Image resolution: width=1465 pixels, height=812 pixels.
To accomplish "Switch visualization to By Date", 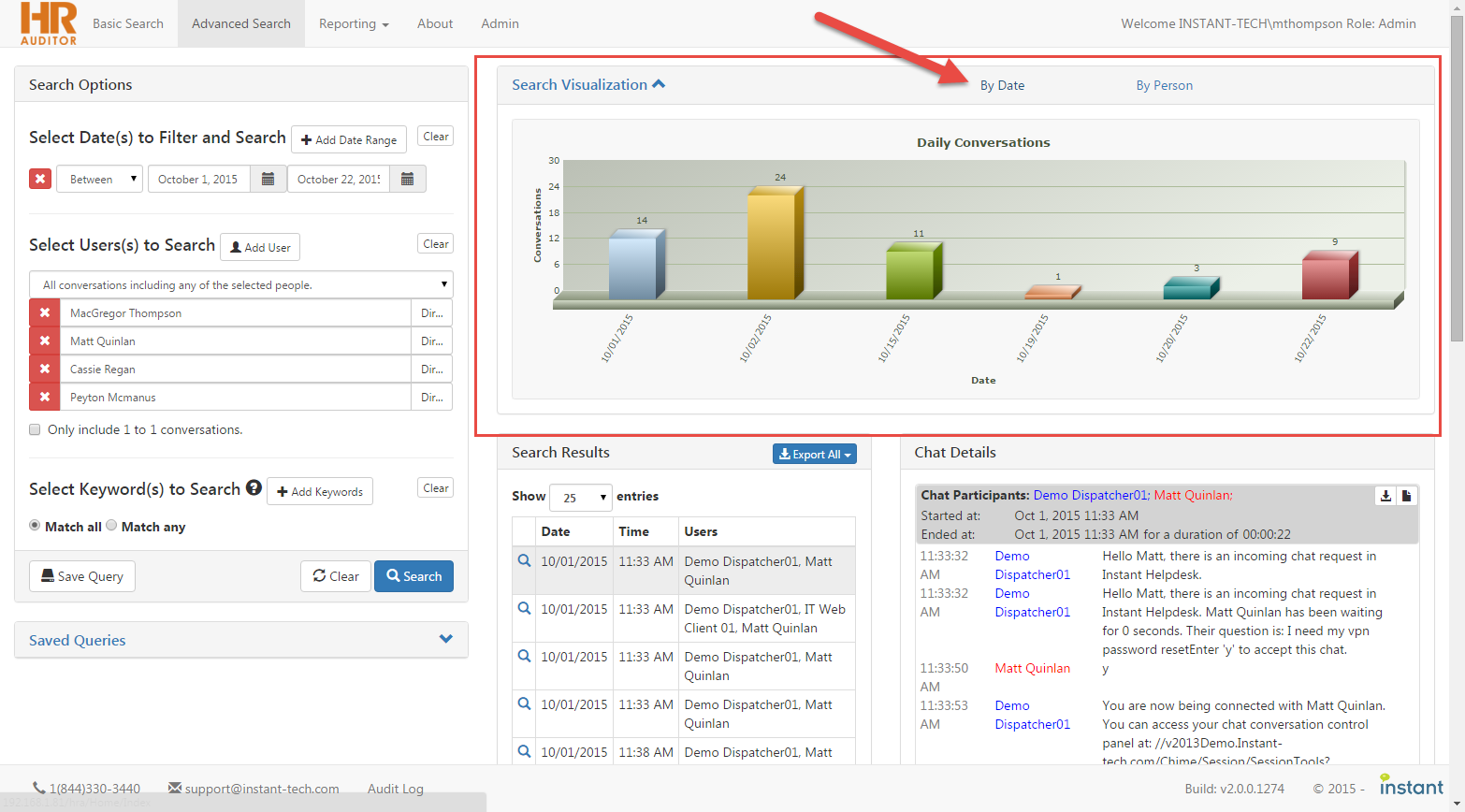I will (x=1002, y=85).
